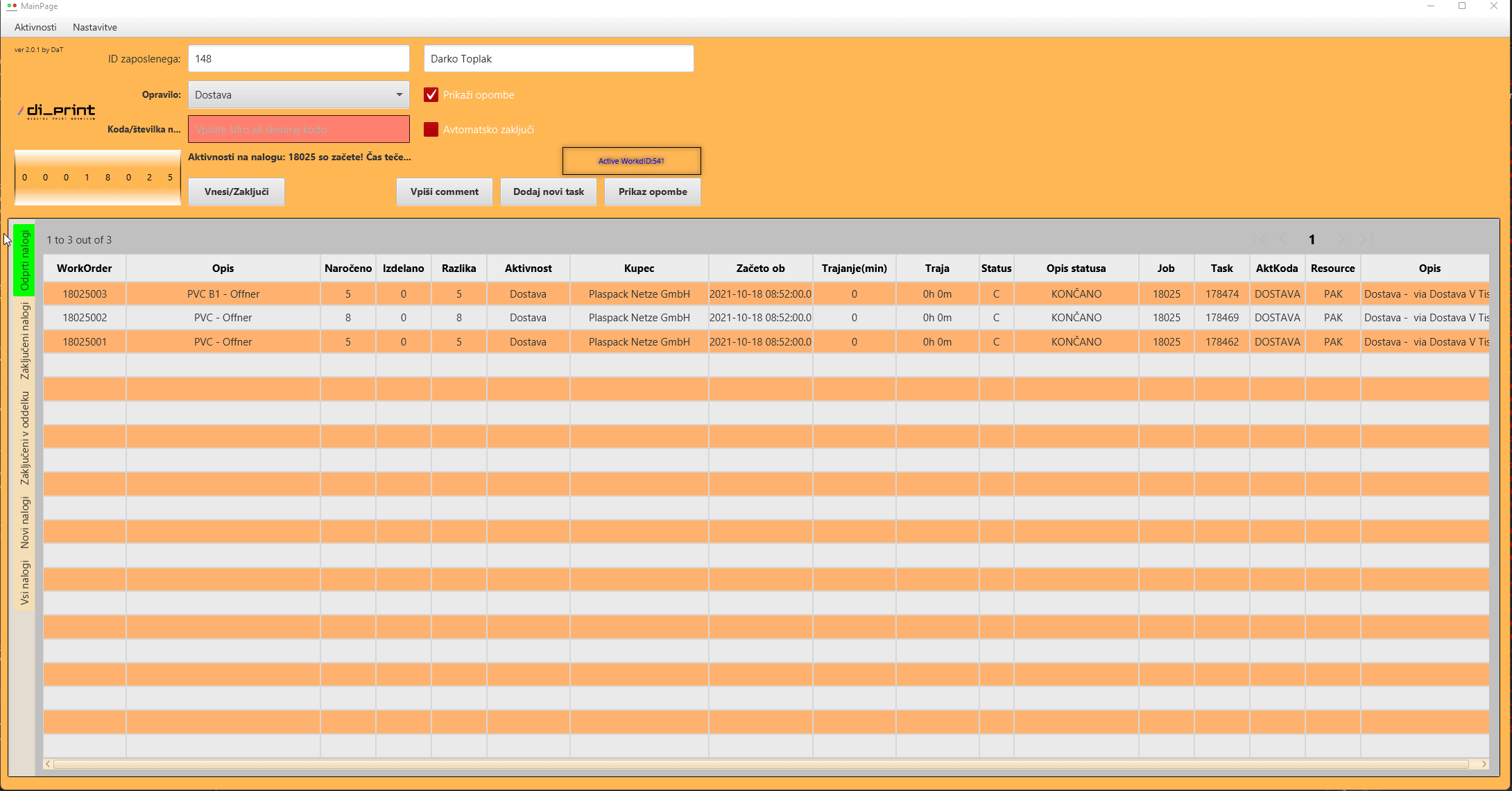Image resolution: width=1512 pixels, height=791 pixels.
Task: Click scrollbar right arrow at table bottom
Action: pyautogui.click(x=1484, y=764)
